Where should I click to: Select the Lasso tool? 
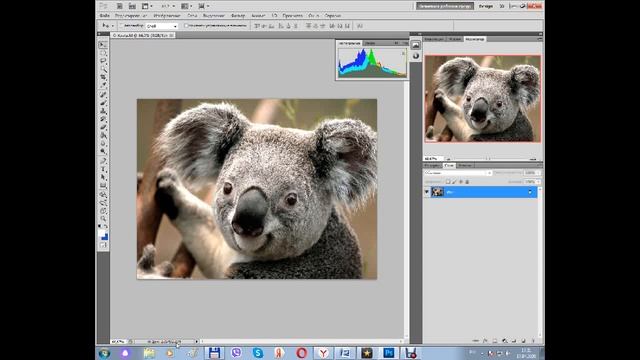[103, 61]
